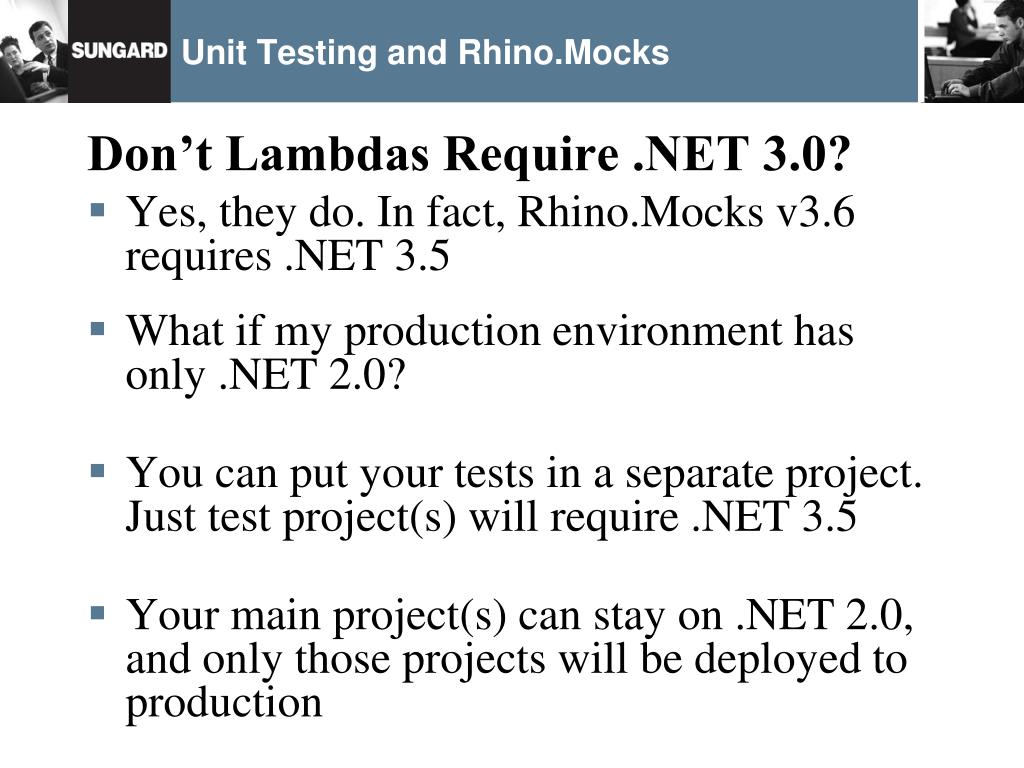Click the "Unit Testing and Rhino.Mocks" header title

[424, 53]
